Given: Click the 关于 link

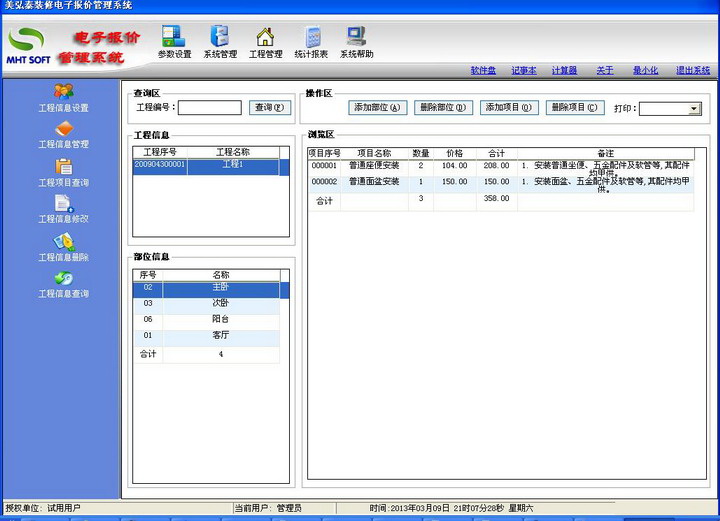Looking at the screenshot, I should pyautogui.click(x=605, y=70).
